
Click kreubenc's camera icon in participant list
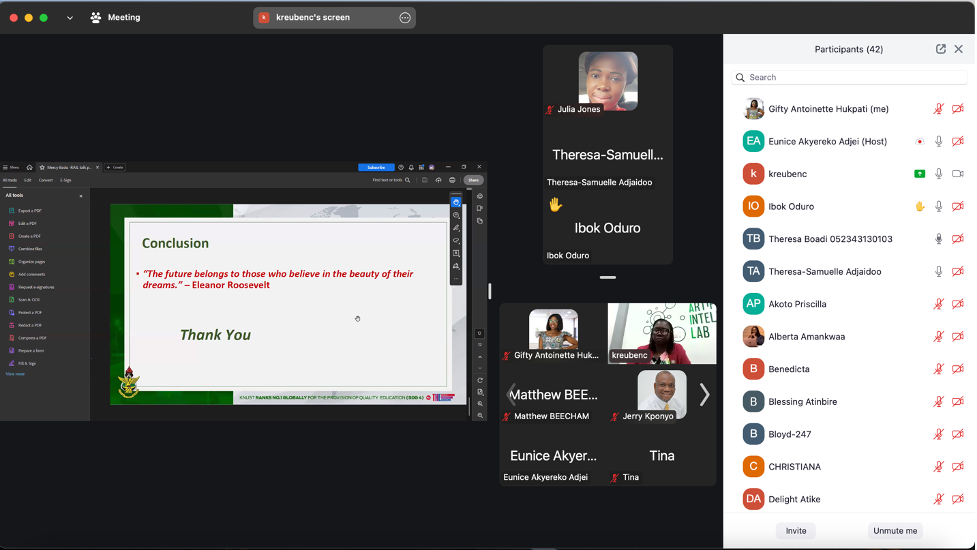(x=957, y=174)
